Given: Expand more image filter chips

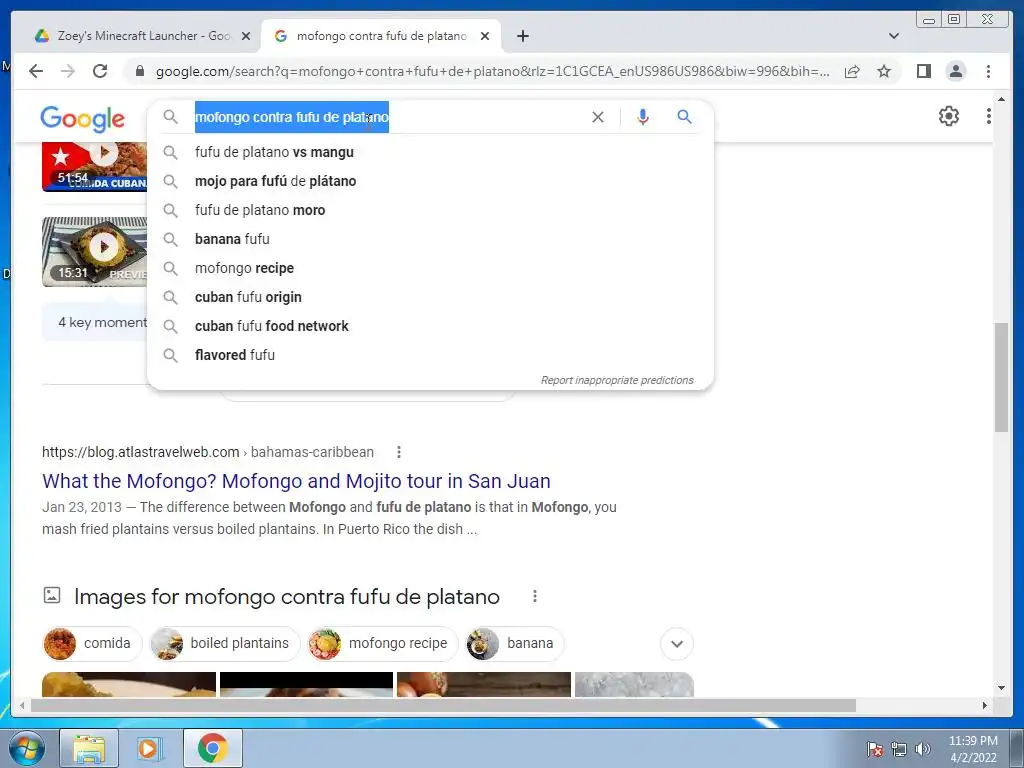Looking at the screenshot, I should click(677, 644).
